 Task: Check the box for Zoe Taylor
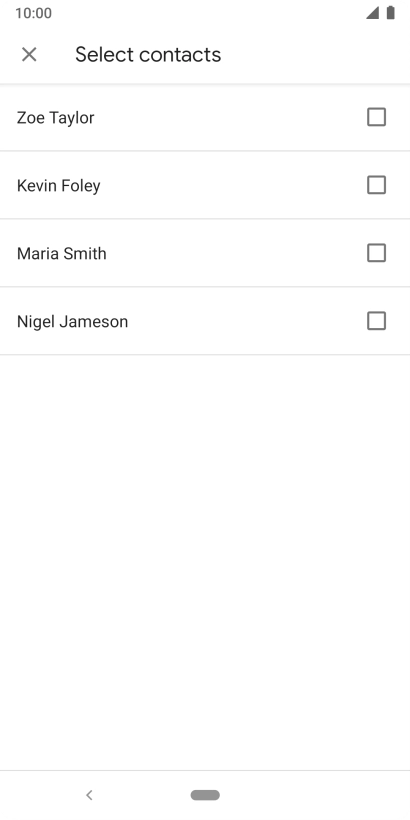click(377, 117)
